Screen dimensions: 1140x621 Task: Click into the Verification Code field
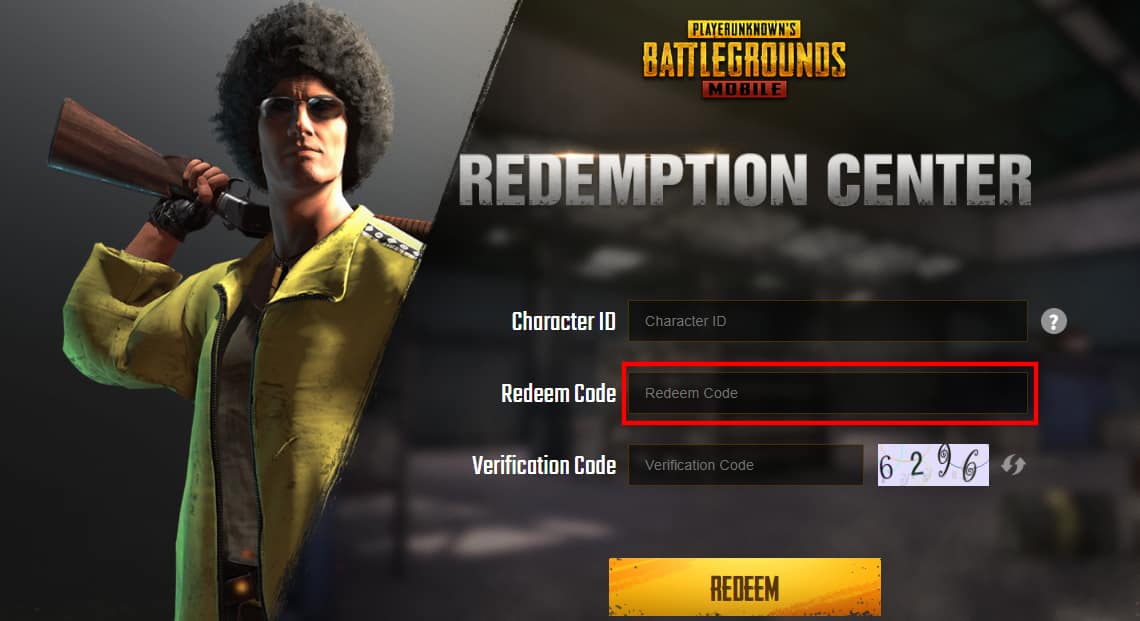745,465
